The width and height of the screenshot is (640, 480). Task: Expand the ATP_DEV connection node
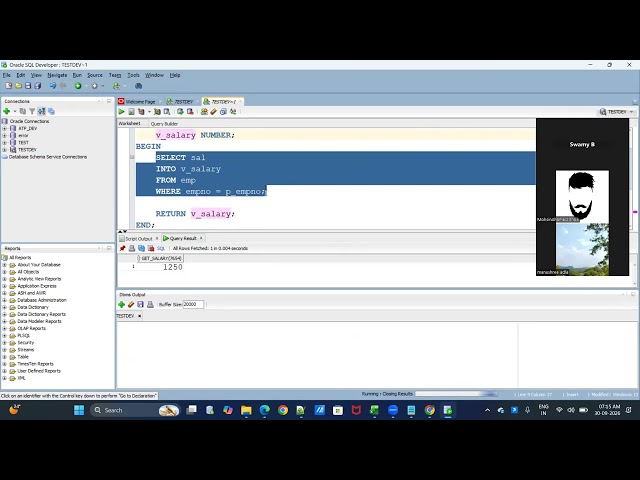tap(4, 128)
